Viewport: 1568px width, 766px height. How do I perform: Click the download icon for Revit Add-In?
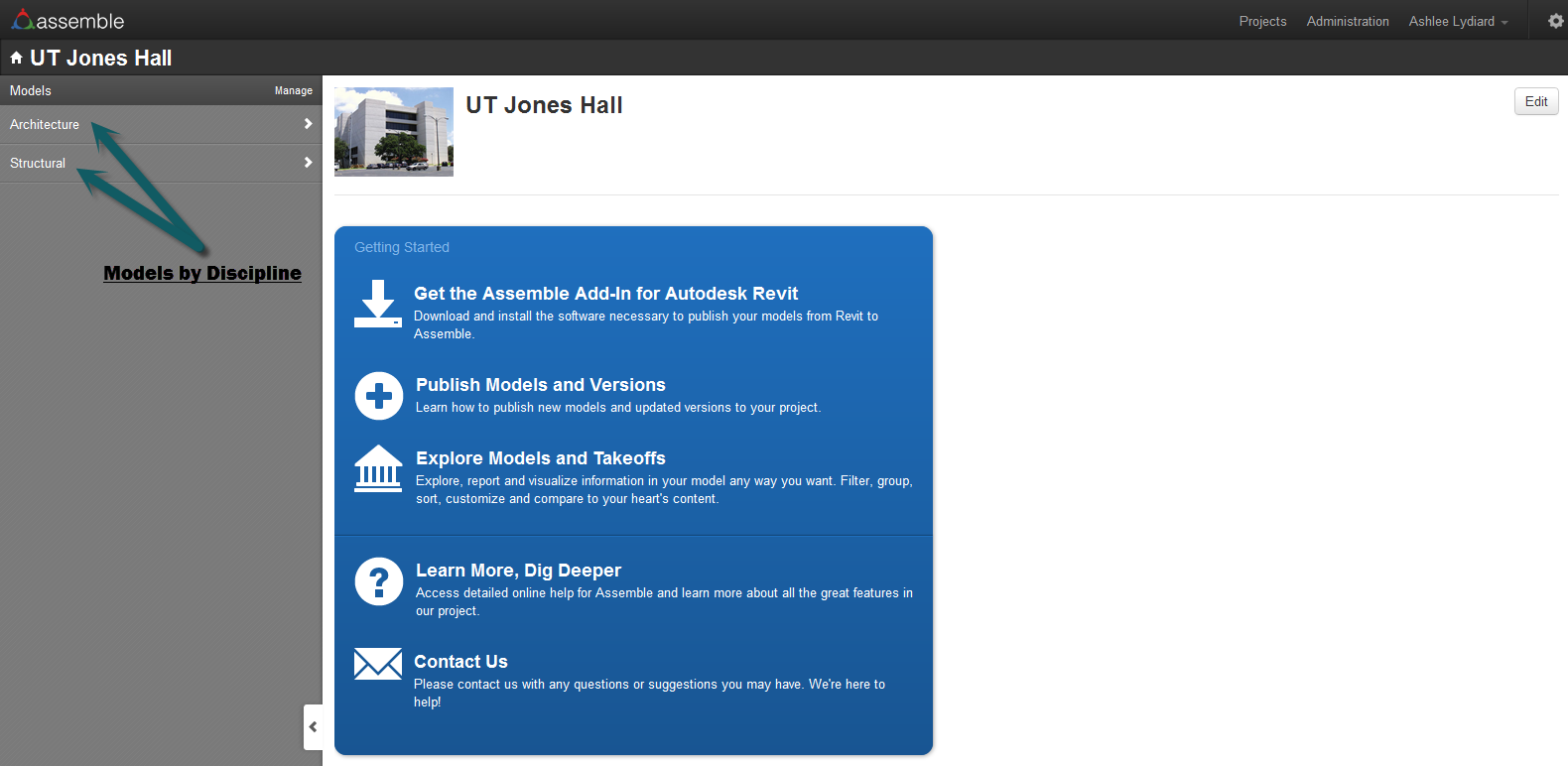click(x=378, y=303)
